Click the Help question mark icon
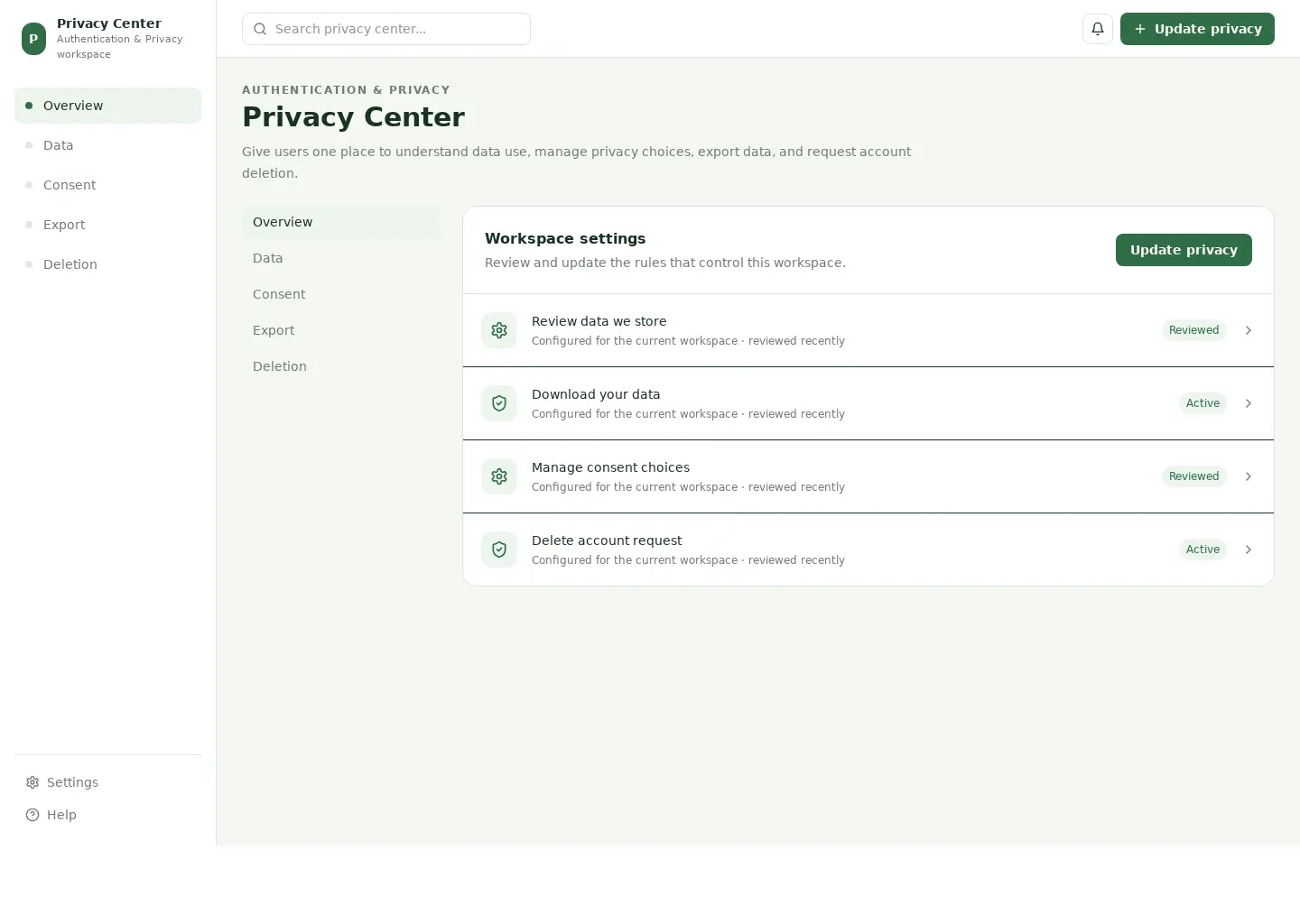 [x=32, y=815]
